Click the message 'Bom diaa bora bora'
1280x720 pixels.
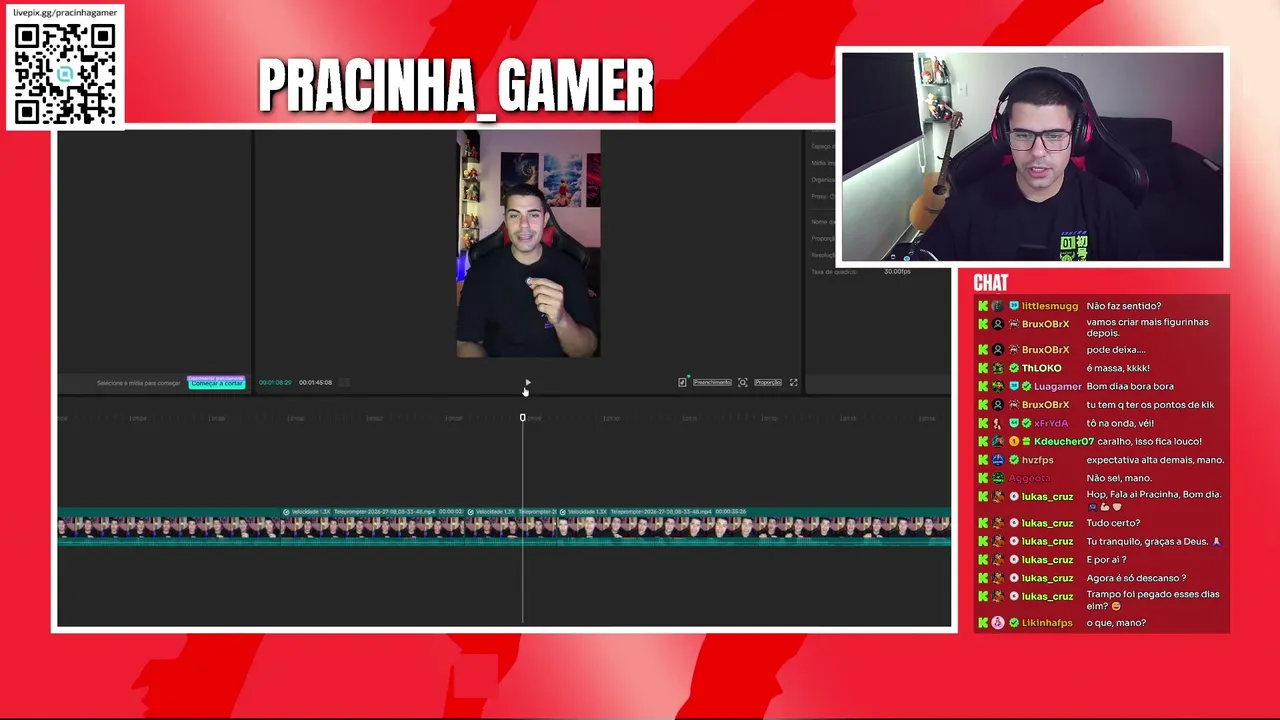point(1130,386)
